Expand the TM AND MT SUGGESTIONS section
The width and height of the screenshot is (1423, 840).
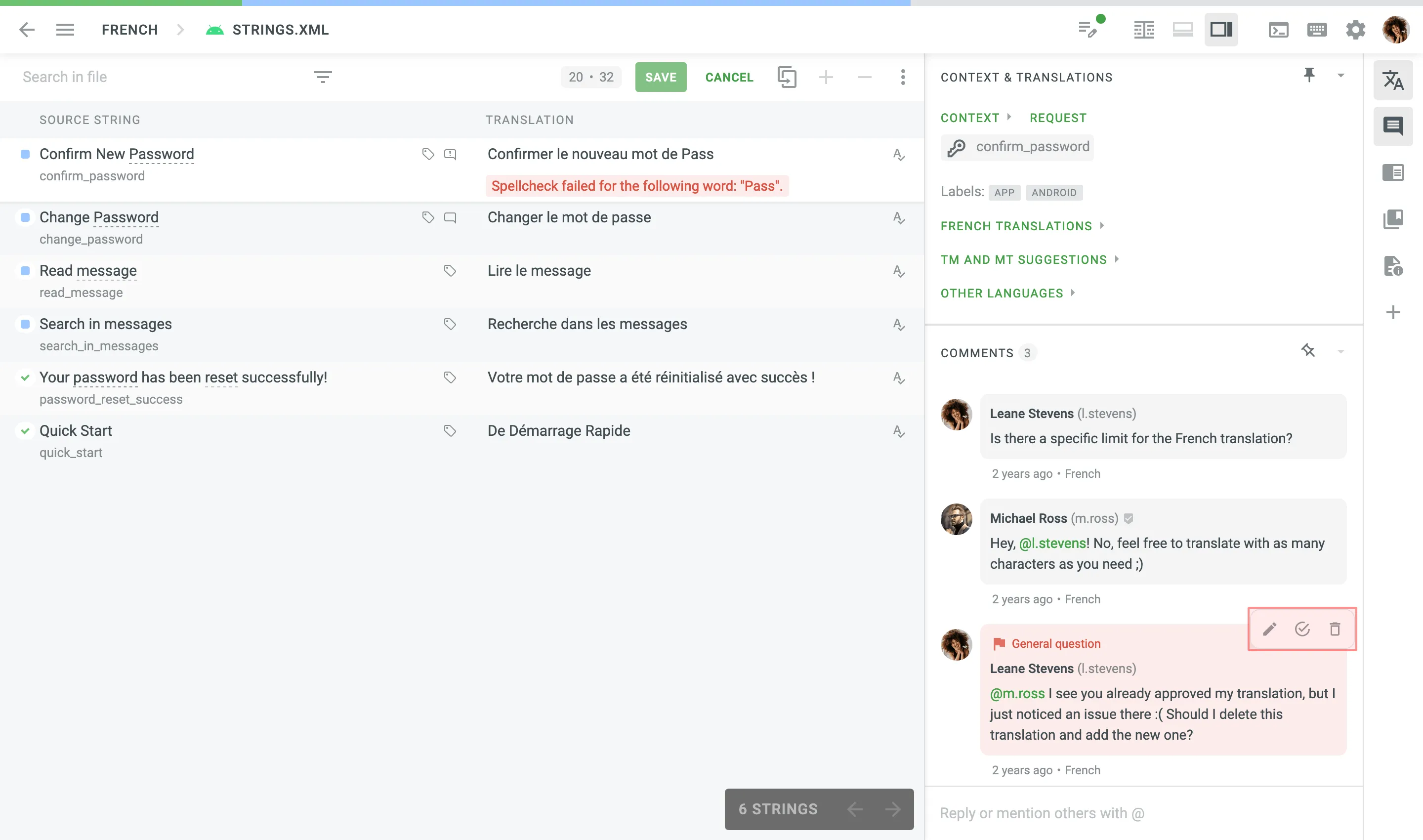coord(1024,259)
